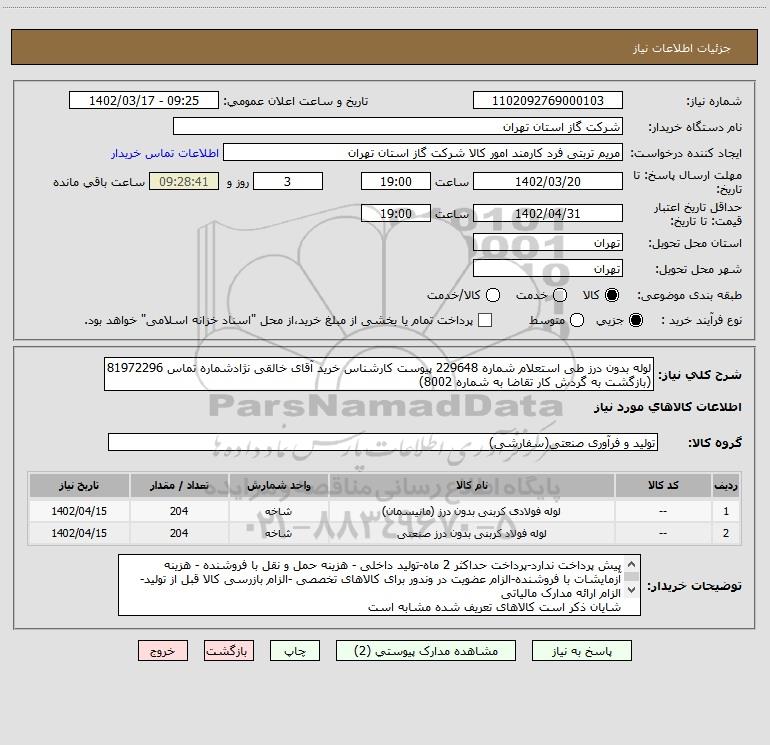
Task: Click the request creator name field
Action: pyautogui.click(x=423, y=153)
